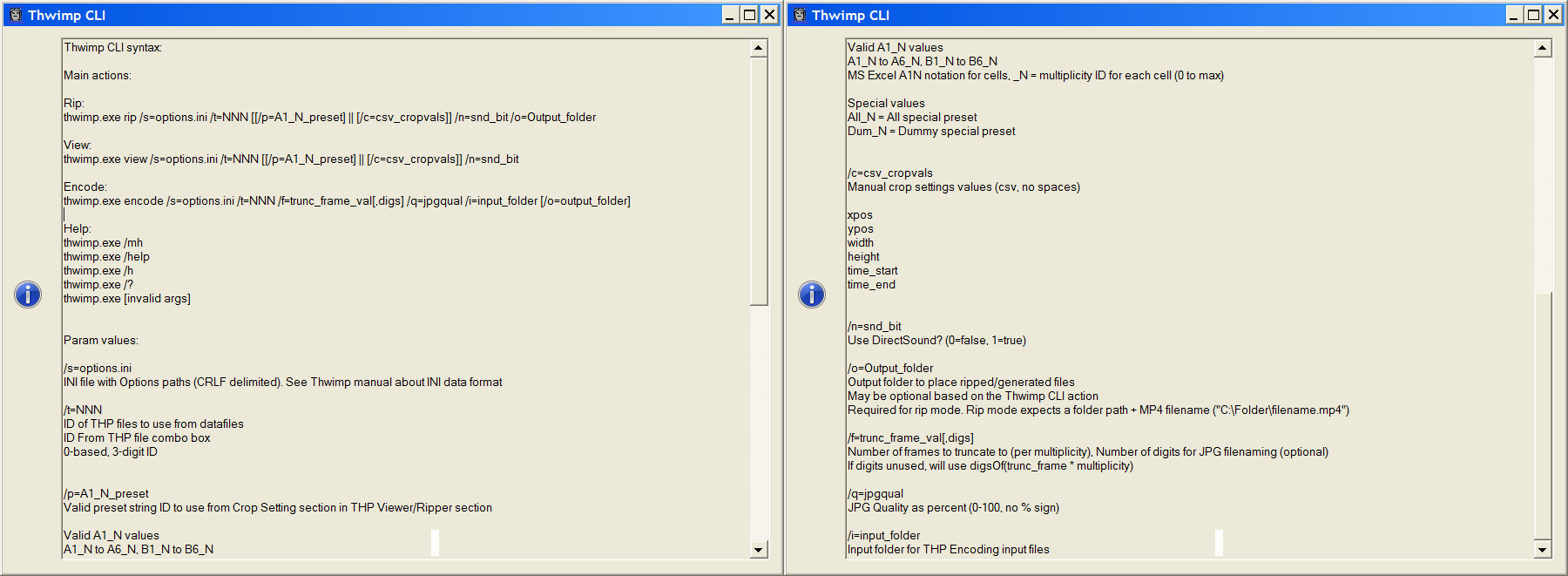Click "ID of THP files to use from datafiles"
1568x576 pixels.
tap(153, 424)
